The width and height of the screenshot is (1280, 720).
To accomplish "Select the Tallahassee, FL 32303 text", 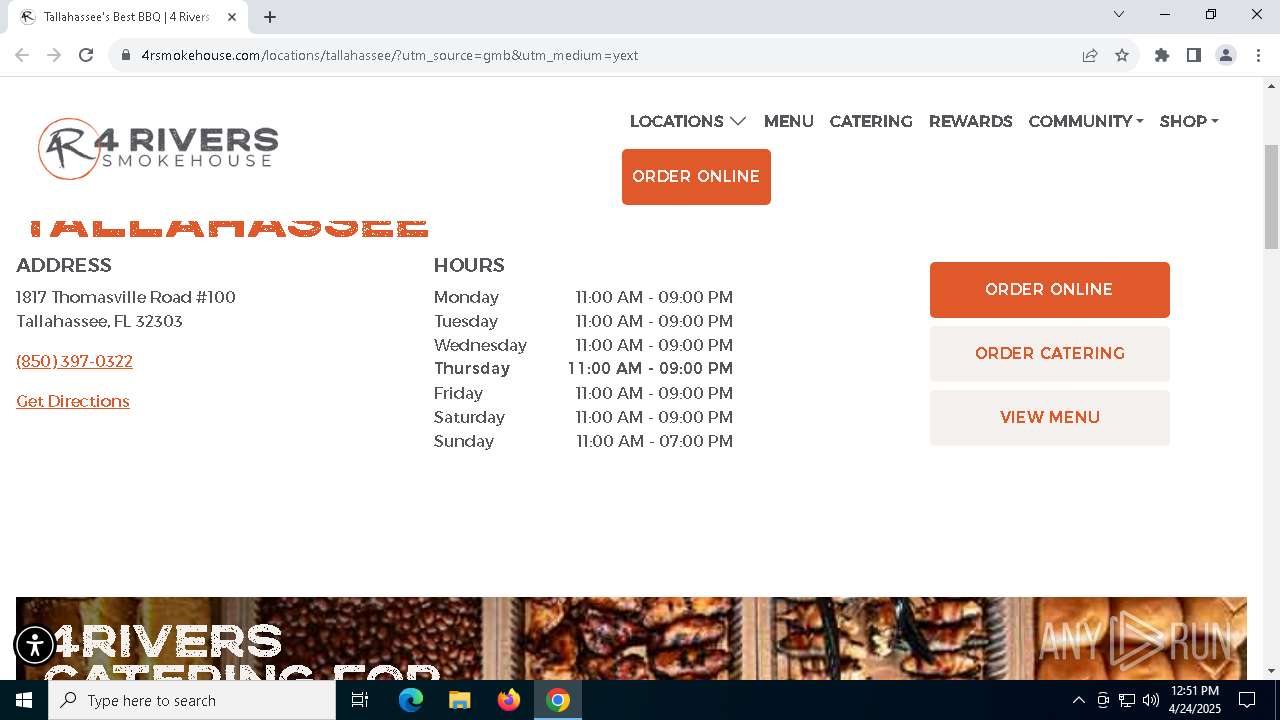I will 99,321.
